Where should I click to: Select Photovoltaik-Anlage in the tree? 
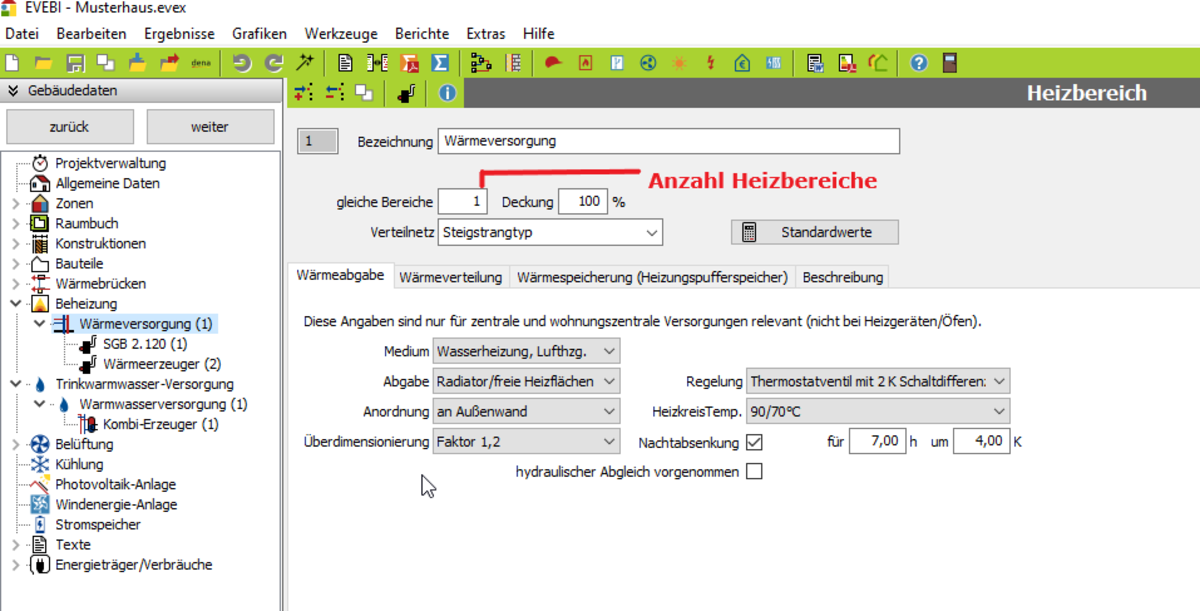pos(115,484)
